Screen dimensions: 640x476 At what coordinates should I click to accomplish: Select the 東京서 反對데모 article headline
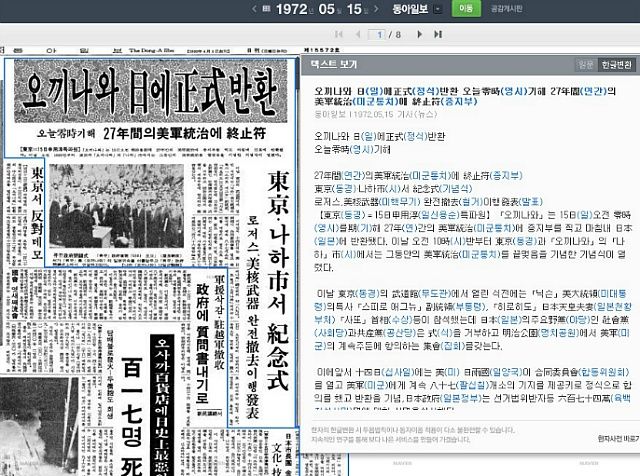coord(38,213)
